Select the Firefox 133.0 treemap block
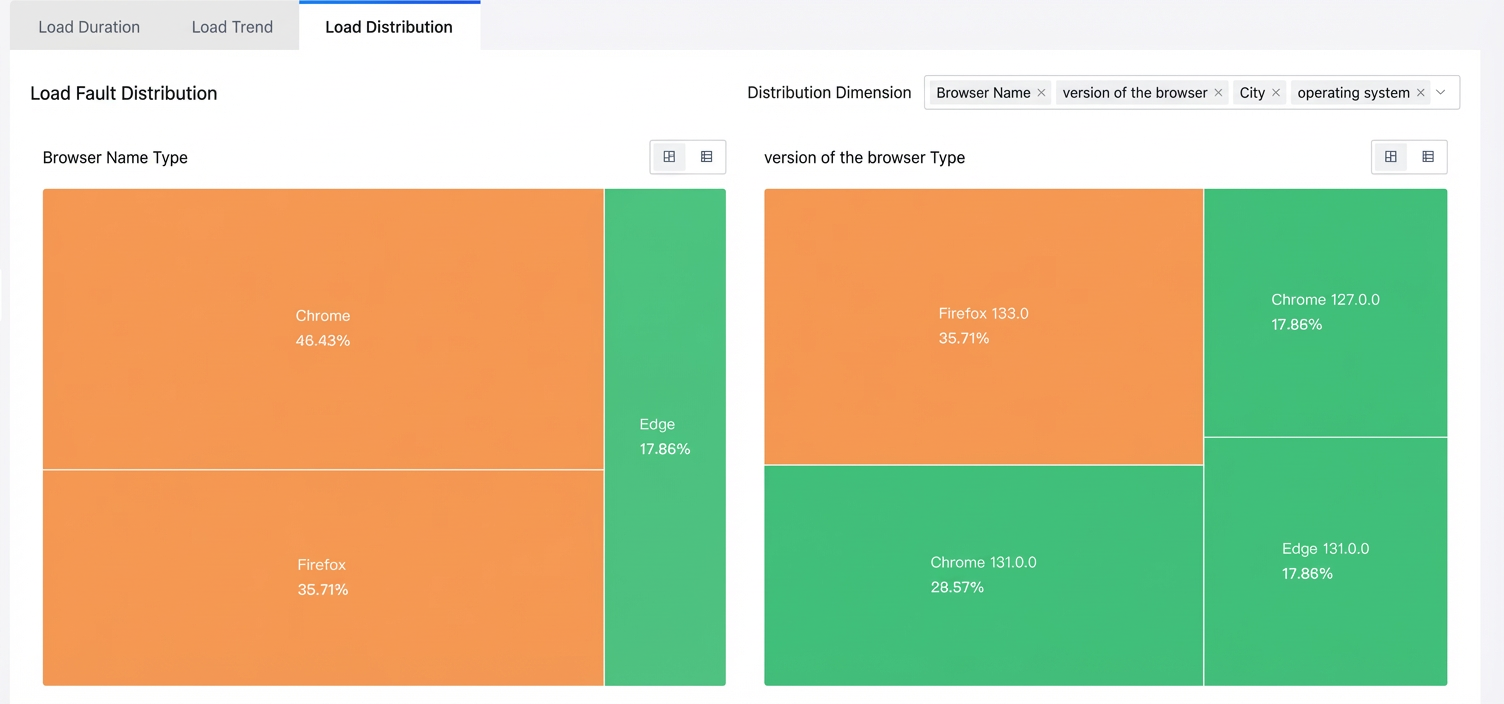Viewport: 1504px width, 704px height. (x=983, y=326)
